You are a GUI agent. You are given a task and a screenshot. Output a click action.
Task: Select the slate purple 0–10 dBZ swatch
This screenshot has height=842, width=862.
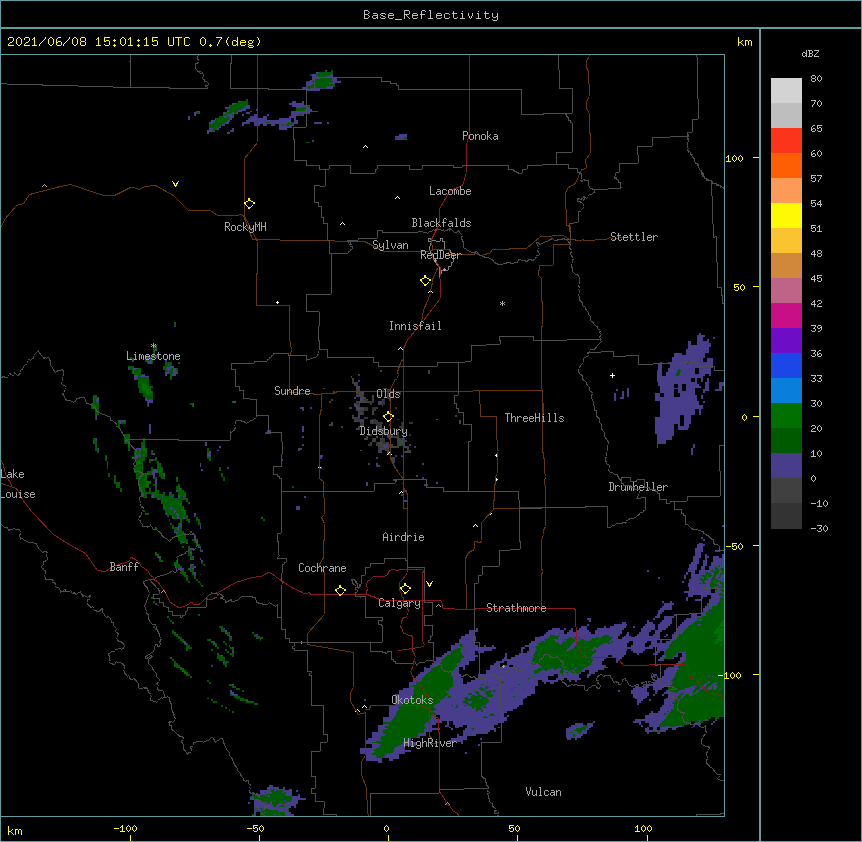click(x=786, y=466)
